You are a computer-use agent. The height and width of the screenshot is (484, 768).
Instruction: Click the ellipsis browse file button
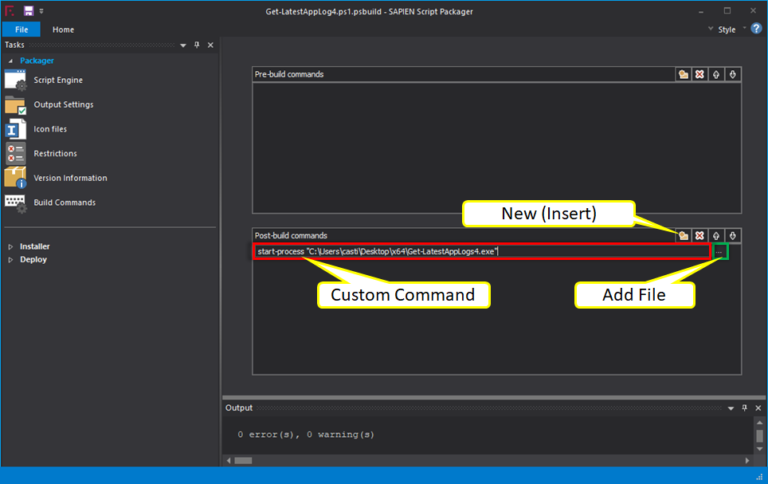tap(720, 252)
